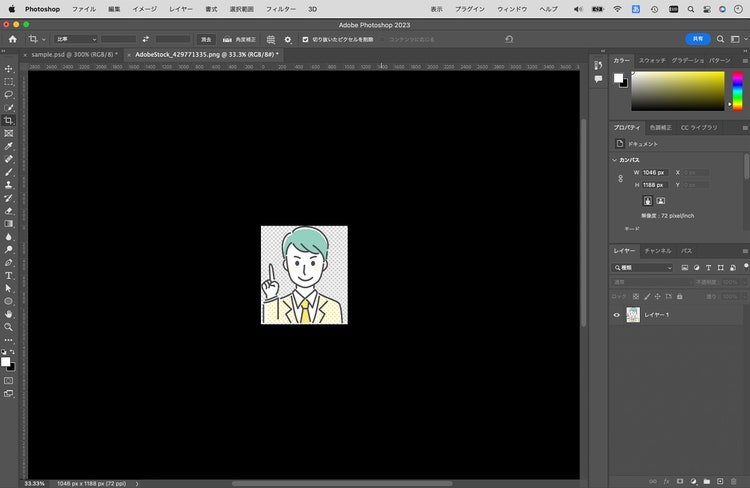750x488 pixels.
Task: Open the search icon in options bar
Action: click(720, 39)
